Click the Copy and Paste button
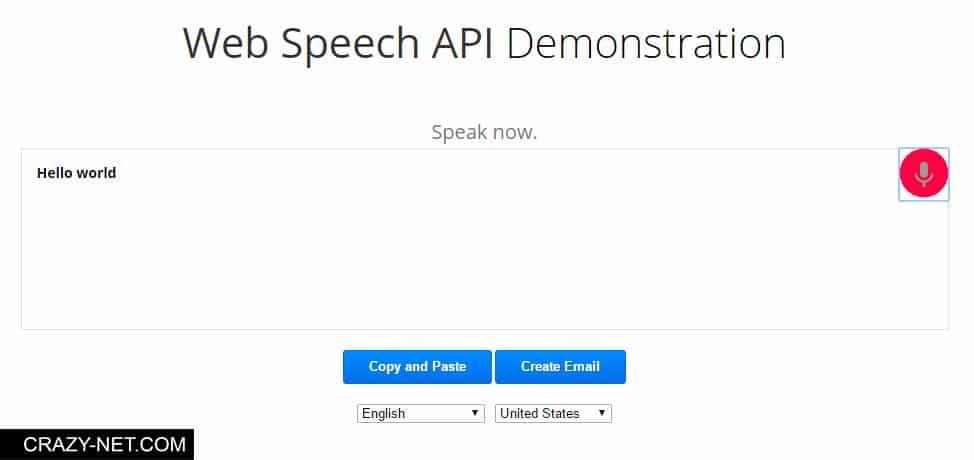This screenshot has width=974, height=460. click(x=417, y=367)
